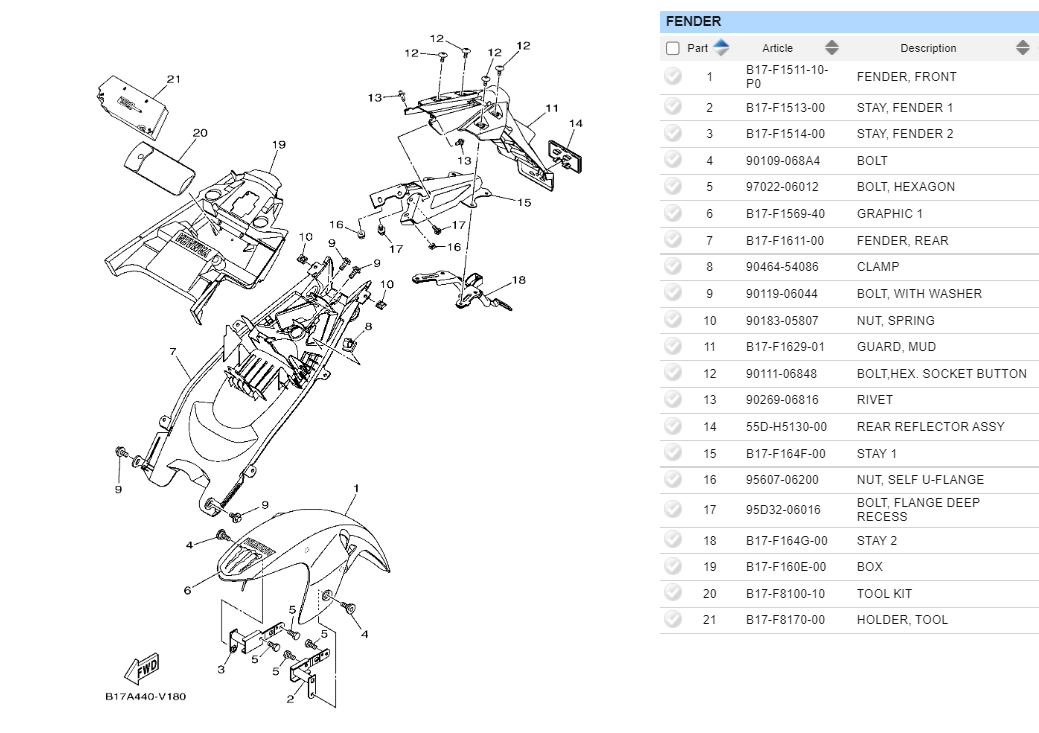Viewport: 1039px width, 733px height.
Task: Toggle check circle for REAR REFLECTOR ASSY
Action: pos(673,425)
